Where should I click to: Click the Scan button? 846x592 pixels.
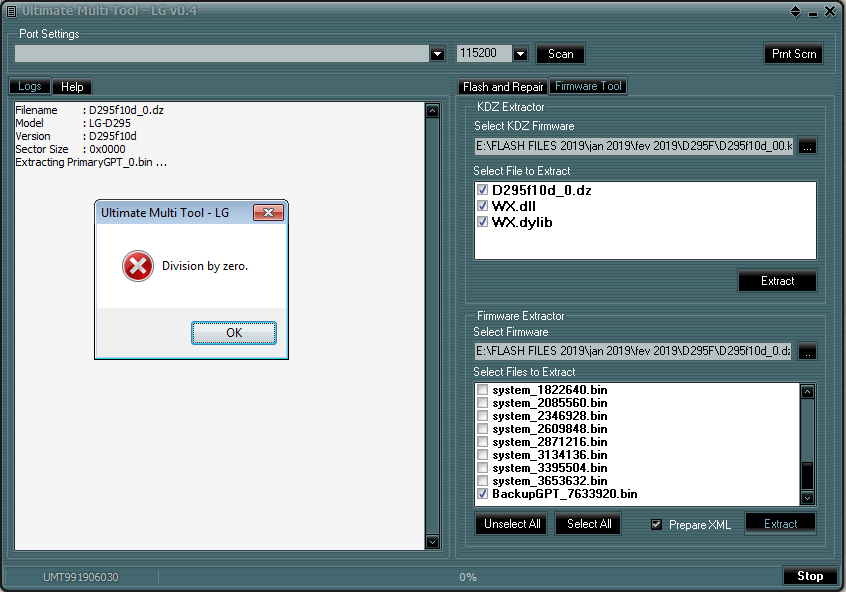[x=560, y=54]
